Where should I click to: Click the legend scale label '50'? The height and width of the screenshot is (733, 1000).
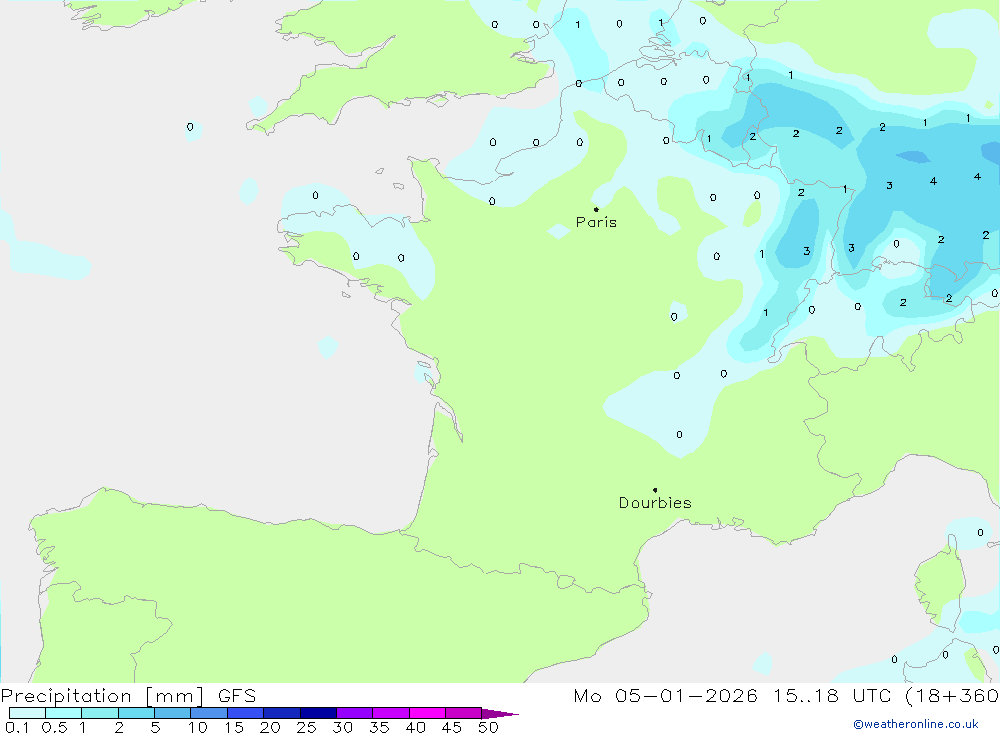tap(489, 727)
